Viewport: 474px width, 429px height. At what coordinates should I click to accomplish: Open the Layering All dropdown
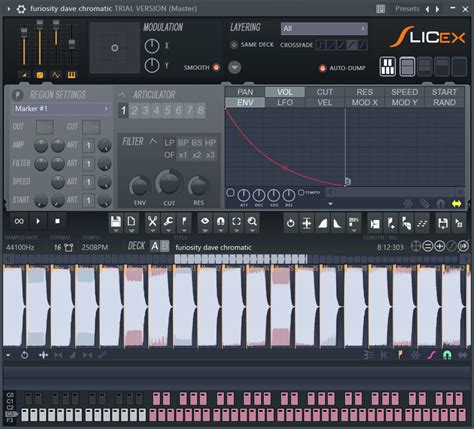click(x=324, y=29)
